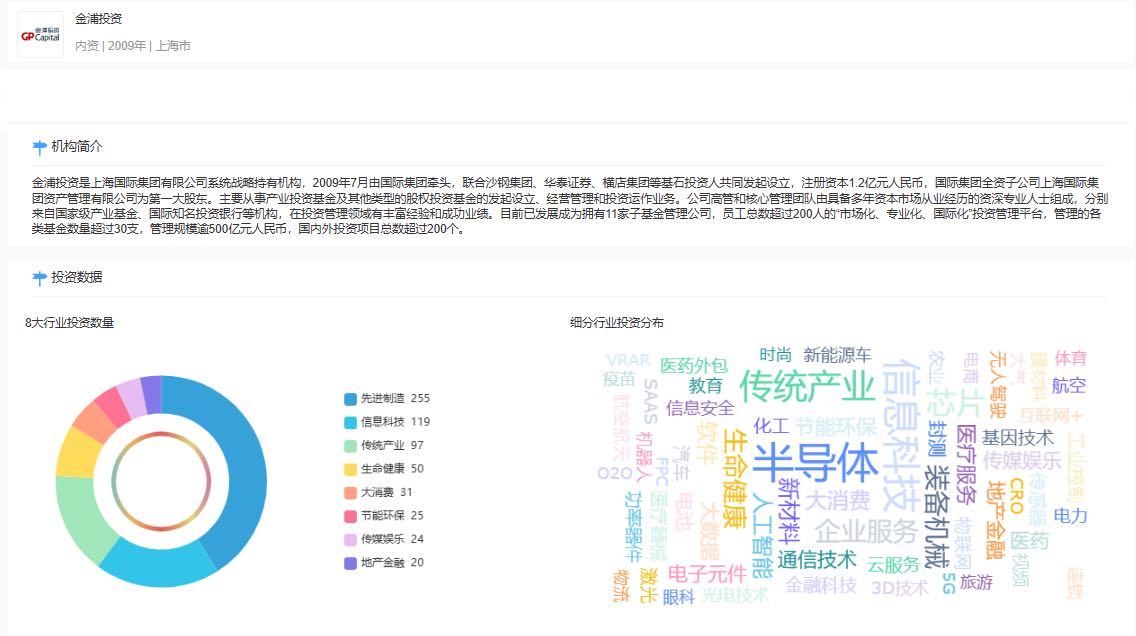1136x636 pixels.
Task: Click 半导体 in the word cloud
Action: (814, 461)
